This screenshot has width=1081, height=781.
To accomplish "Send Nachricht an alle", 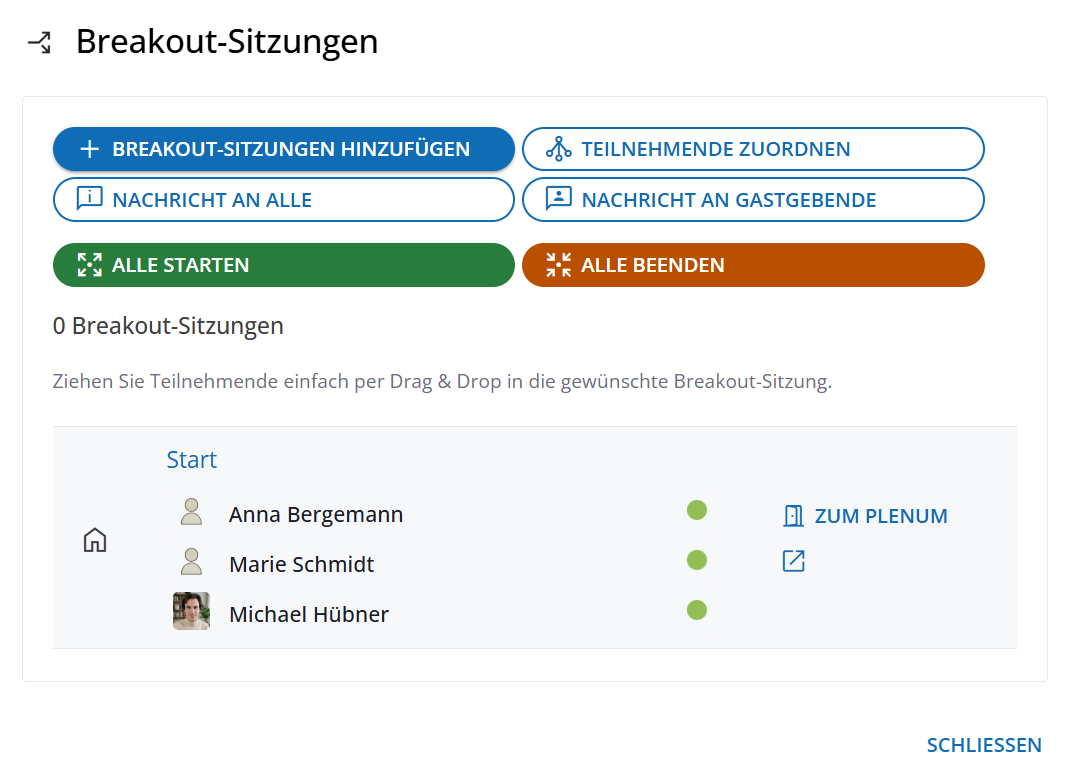I will (x=283, y=200).
